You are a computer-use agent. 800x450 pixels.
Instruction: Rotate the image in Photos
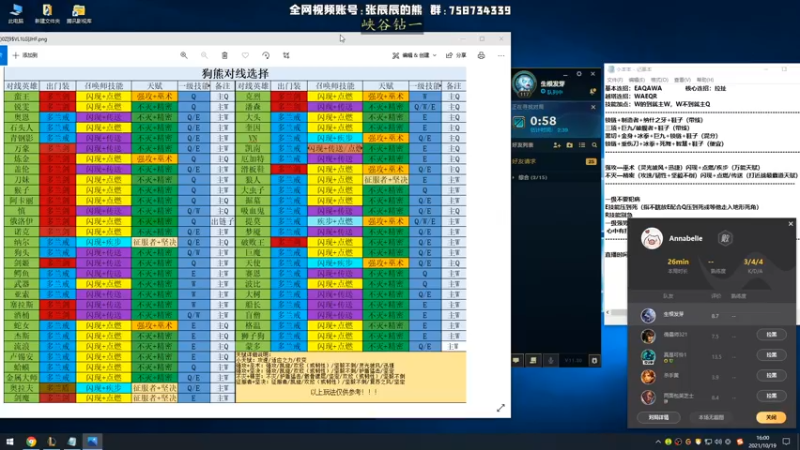click(x=266, y=55)
